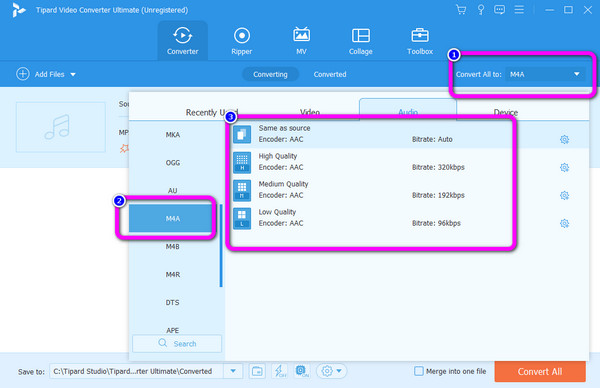This screenshot has height=388, width=600.
Task: Toggle the lightning acceleration icon
Action: pos(280,371)
